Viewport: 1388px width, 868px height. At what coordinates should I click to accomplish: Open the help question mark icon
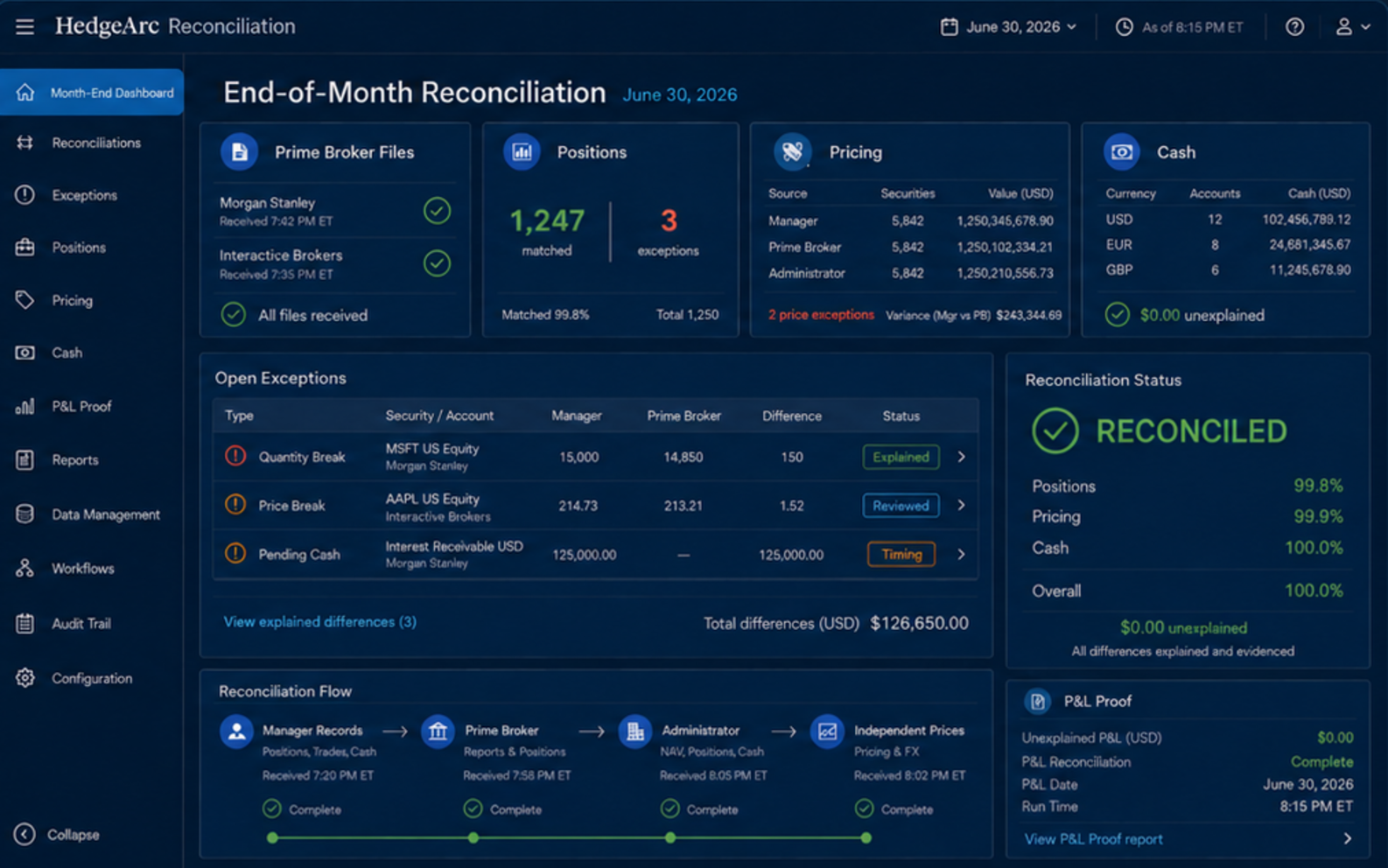click(1294, 27)
